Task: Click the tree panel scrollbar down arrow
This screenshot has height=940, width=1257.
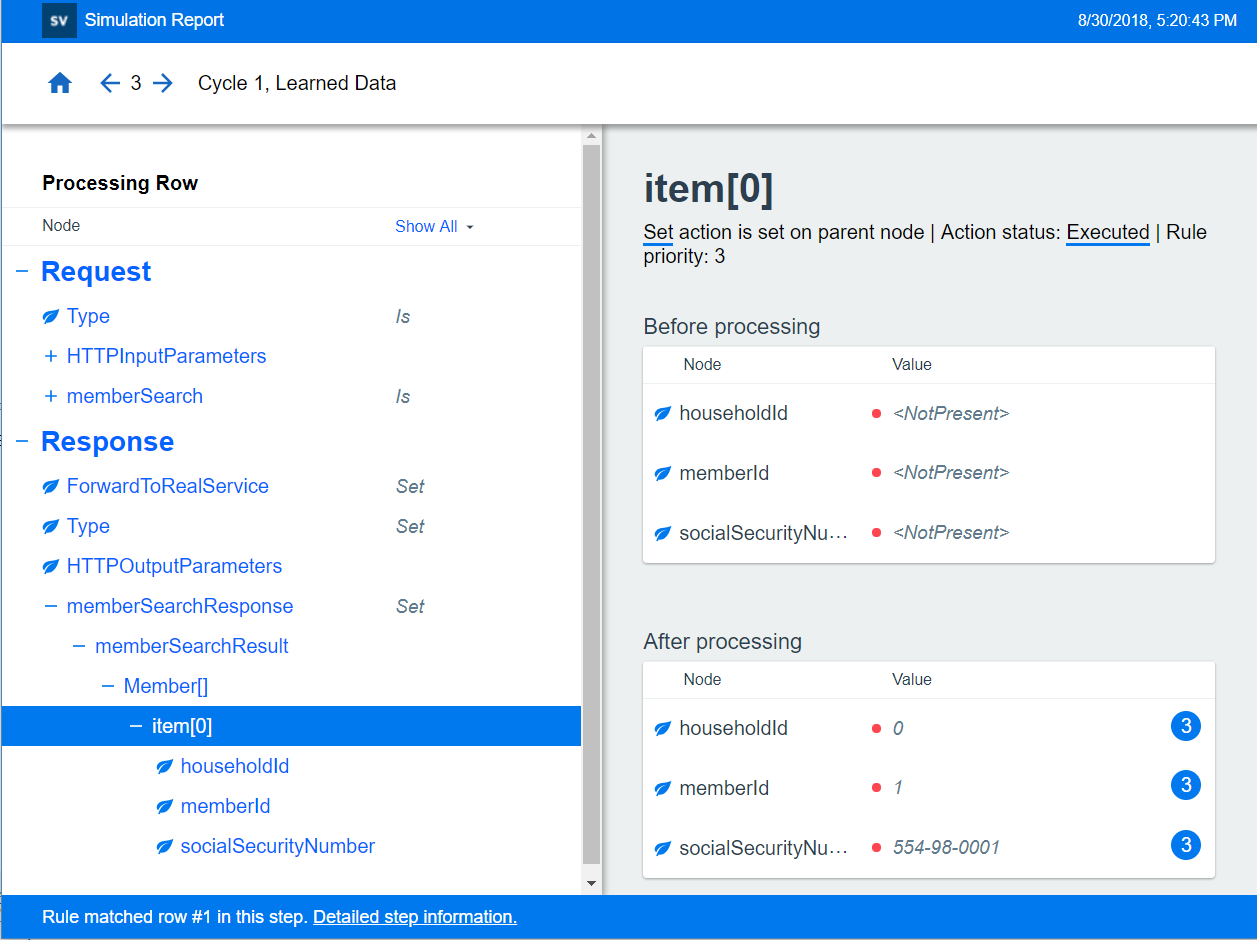Action: (x=591, y=883)
